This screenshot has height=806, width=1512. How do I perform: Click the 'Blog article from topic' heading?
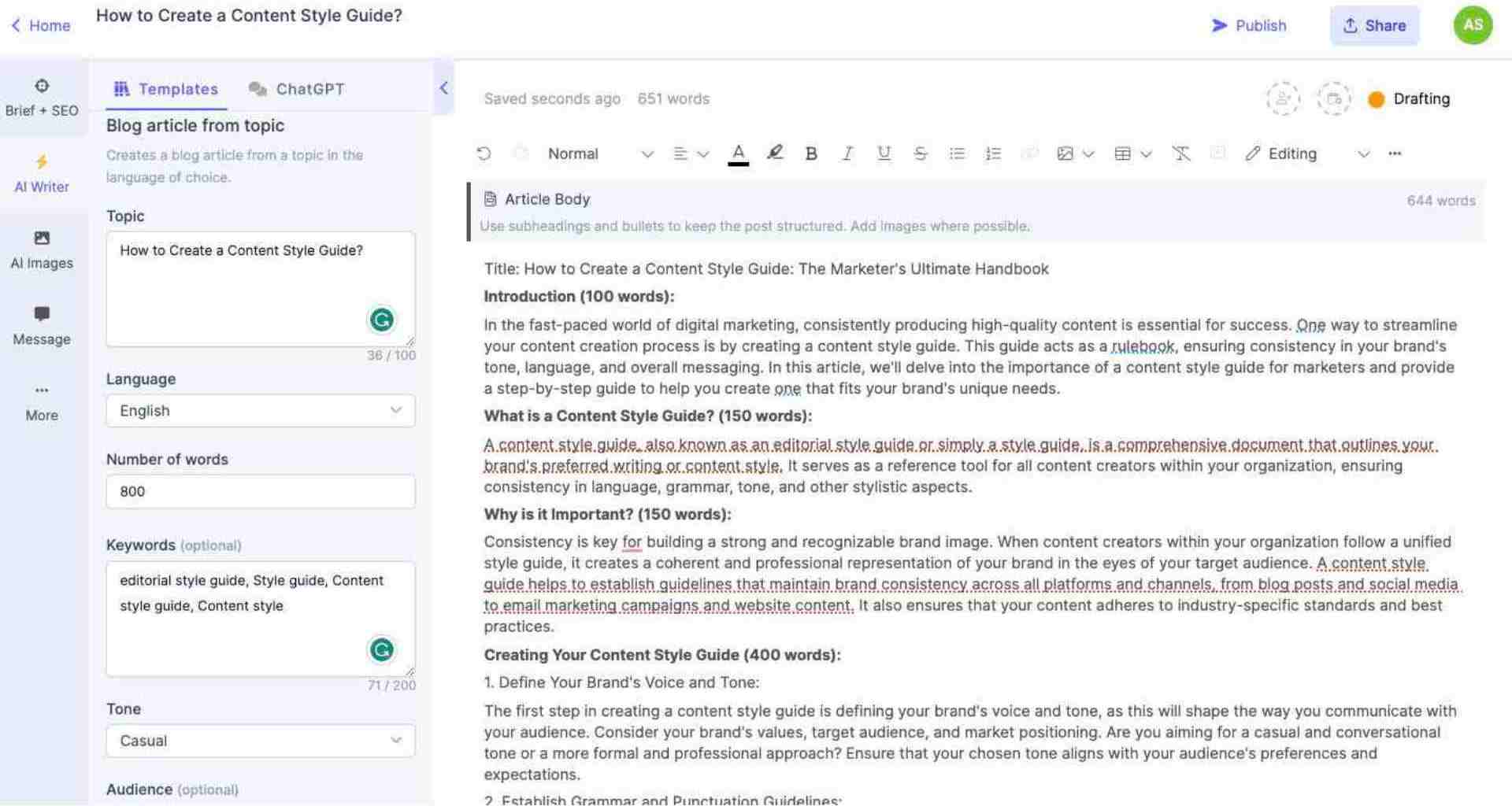(195, 125)
